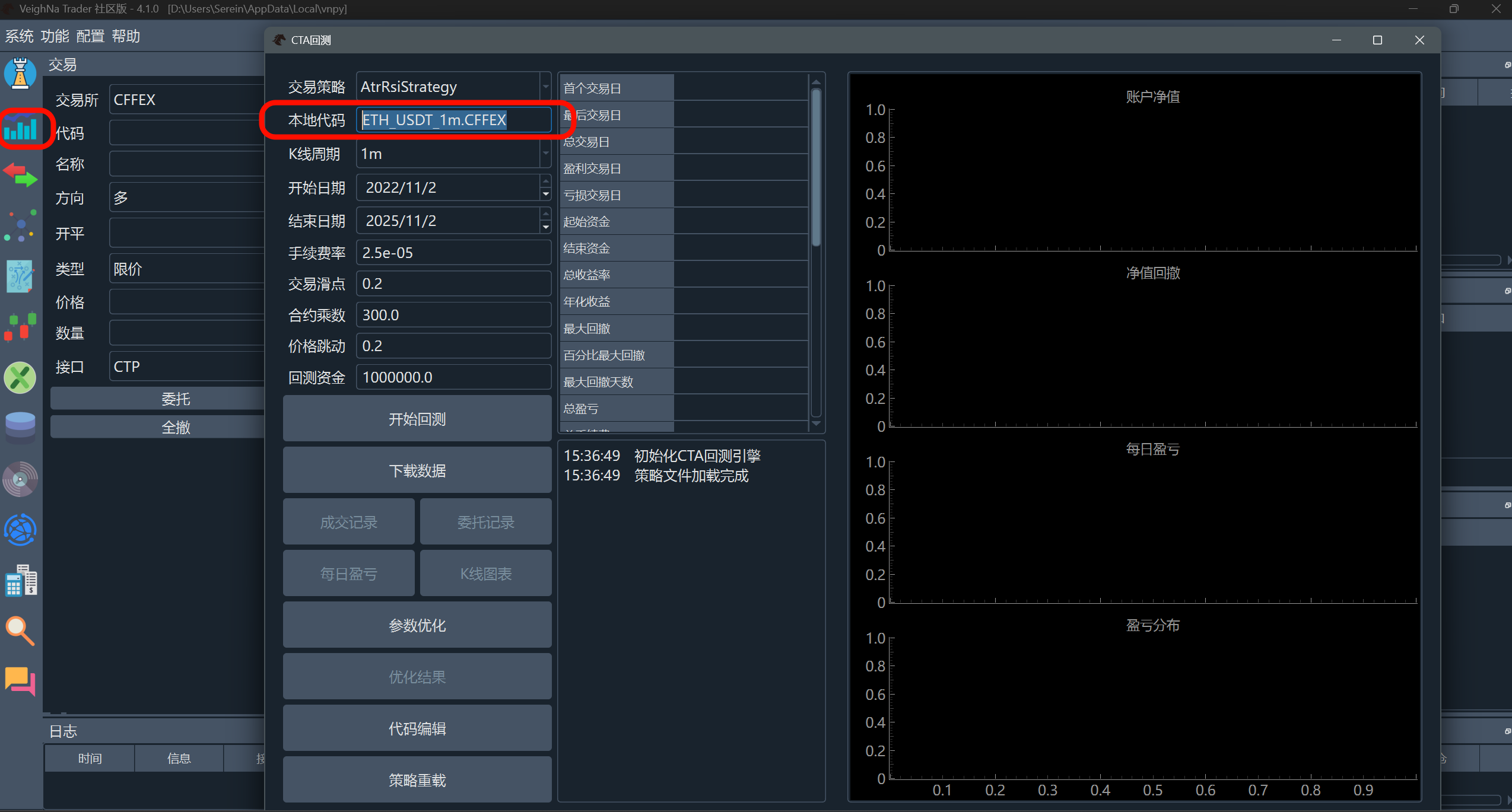Click the 开始回测 button
1512x812 pixels.
click(x=417, y=419)
